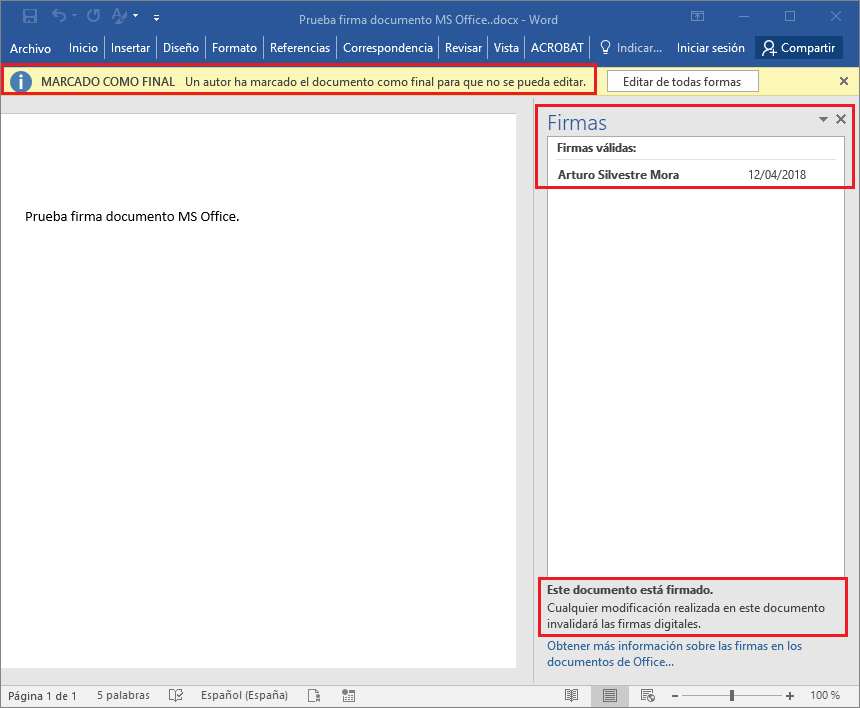This screenshot has height=708, width=860.
Task: Switch to Web Layout view
Action: (647, 695)
